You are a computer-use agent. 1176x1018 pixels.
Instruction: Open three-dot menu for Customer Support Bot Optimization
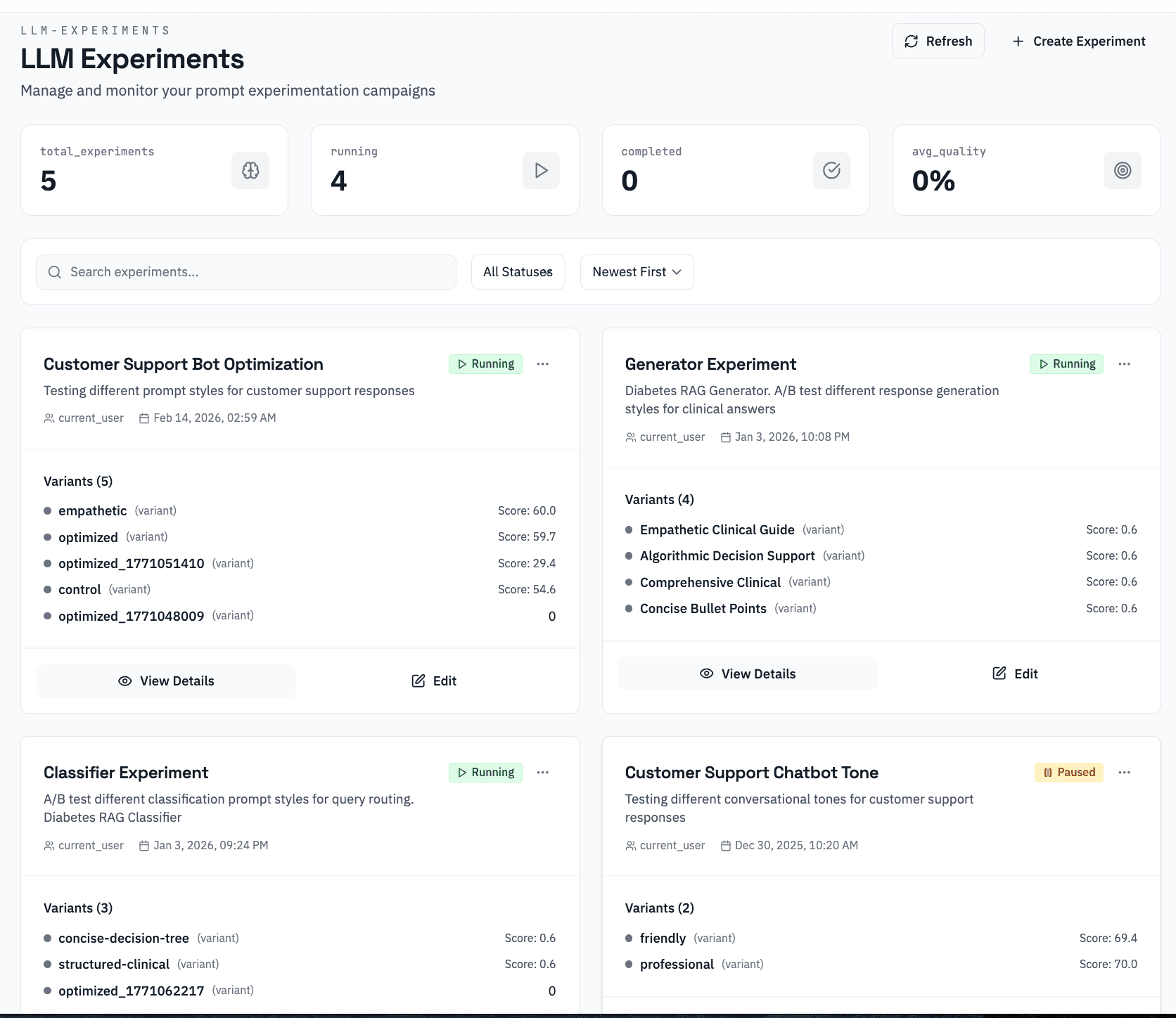542,364
